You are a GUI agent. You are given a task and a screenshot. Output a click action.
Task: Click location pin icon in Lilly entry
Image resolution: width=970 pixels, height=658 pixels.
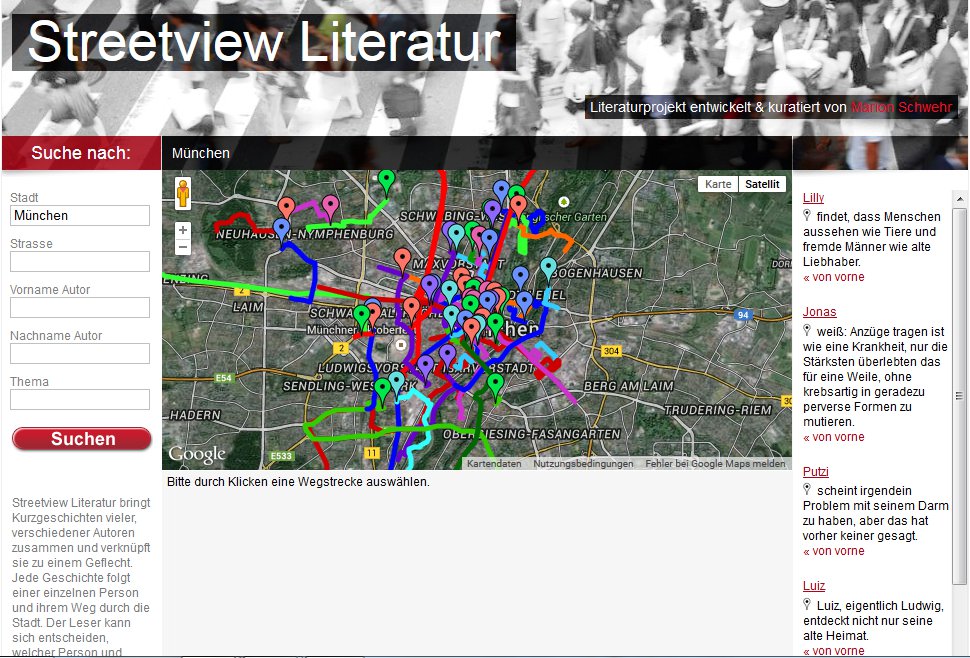point(807,215)
